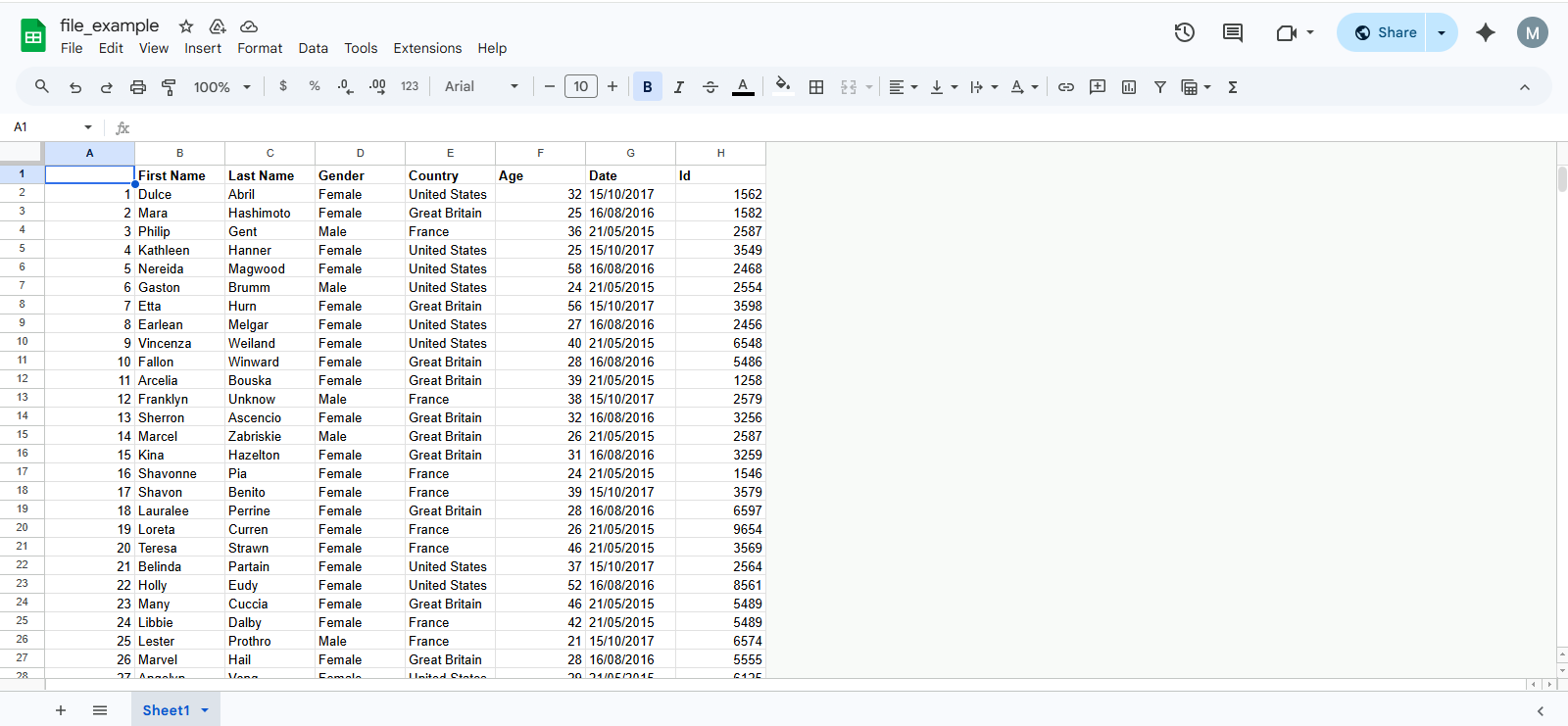
Task: Create a filter
Action: pyautogui.click(x=1160, y=87)
